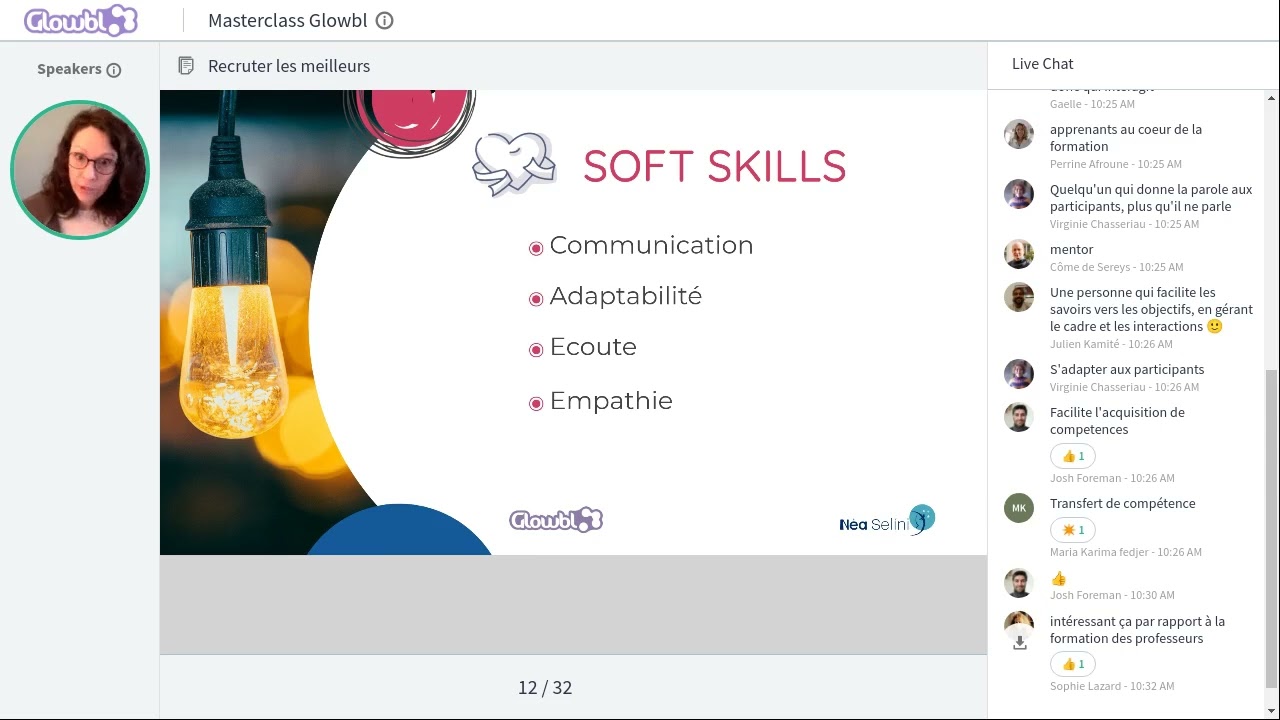Click the scroll-up arrow of Live Chat
Screen dimensions: 1280x720
pyautogui.click(x=1271, y=97)
